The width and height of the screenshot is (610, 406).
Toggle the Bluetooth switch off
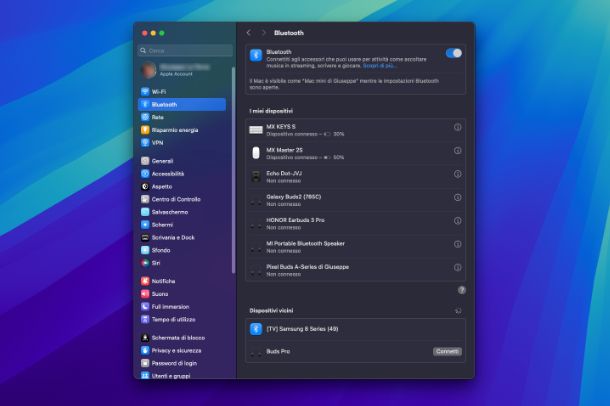click(454, 53)
